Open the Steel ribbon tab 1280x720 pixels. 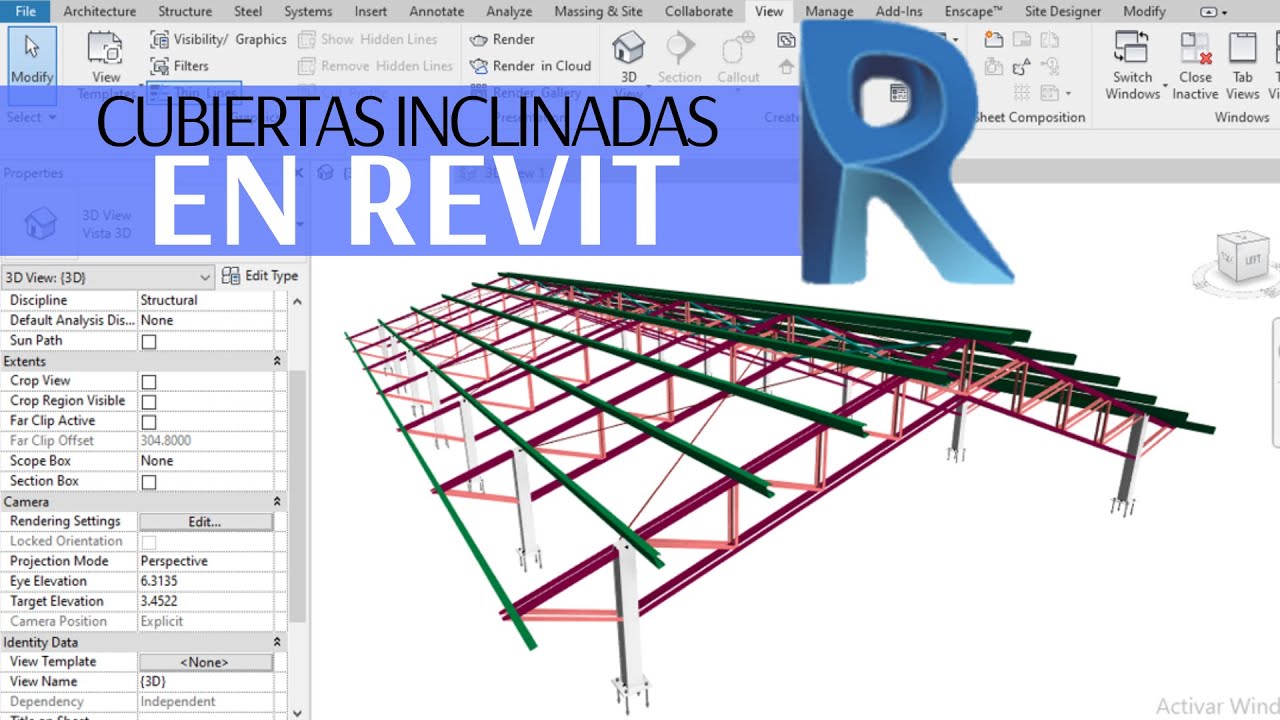click(x=248, y=12)
